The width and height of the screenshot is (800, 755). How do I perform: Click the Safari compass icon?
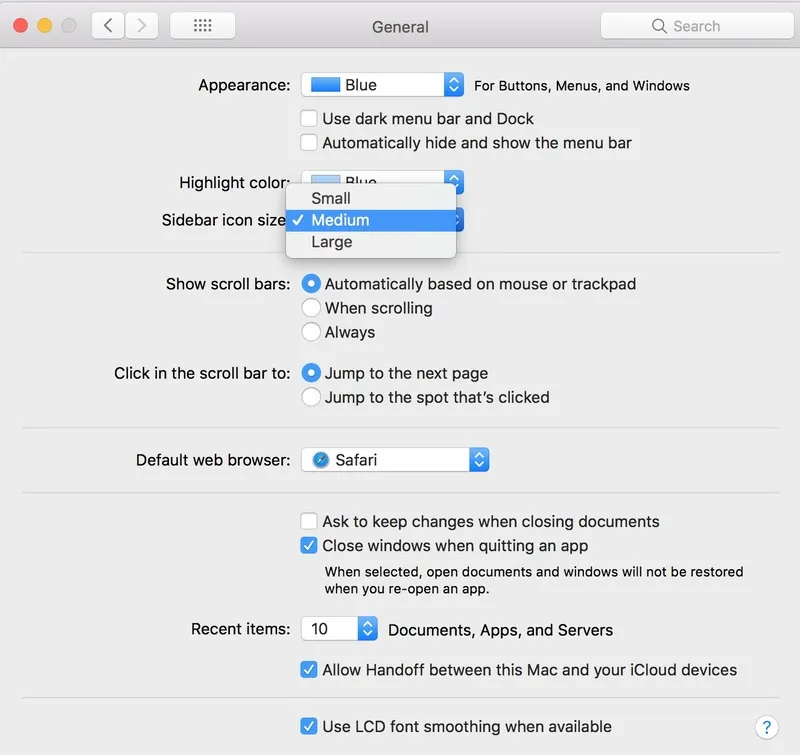(320, 460)
